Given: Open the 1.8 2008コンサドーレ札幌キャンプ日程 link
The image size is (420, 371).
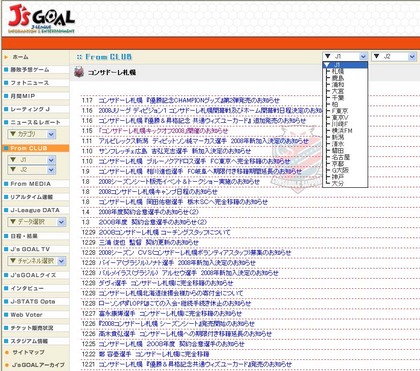Looking at the screenshot, I should click(x=158, y=192).
